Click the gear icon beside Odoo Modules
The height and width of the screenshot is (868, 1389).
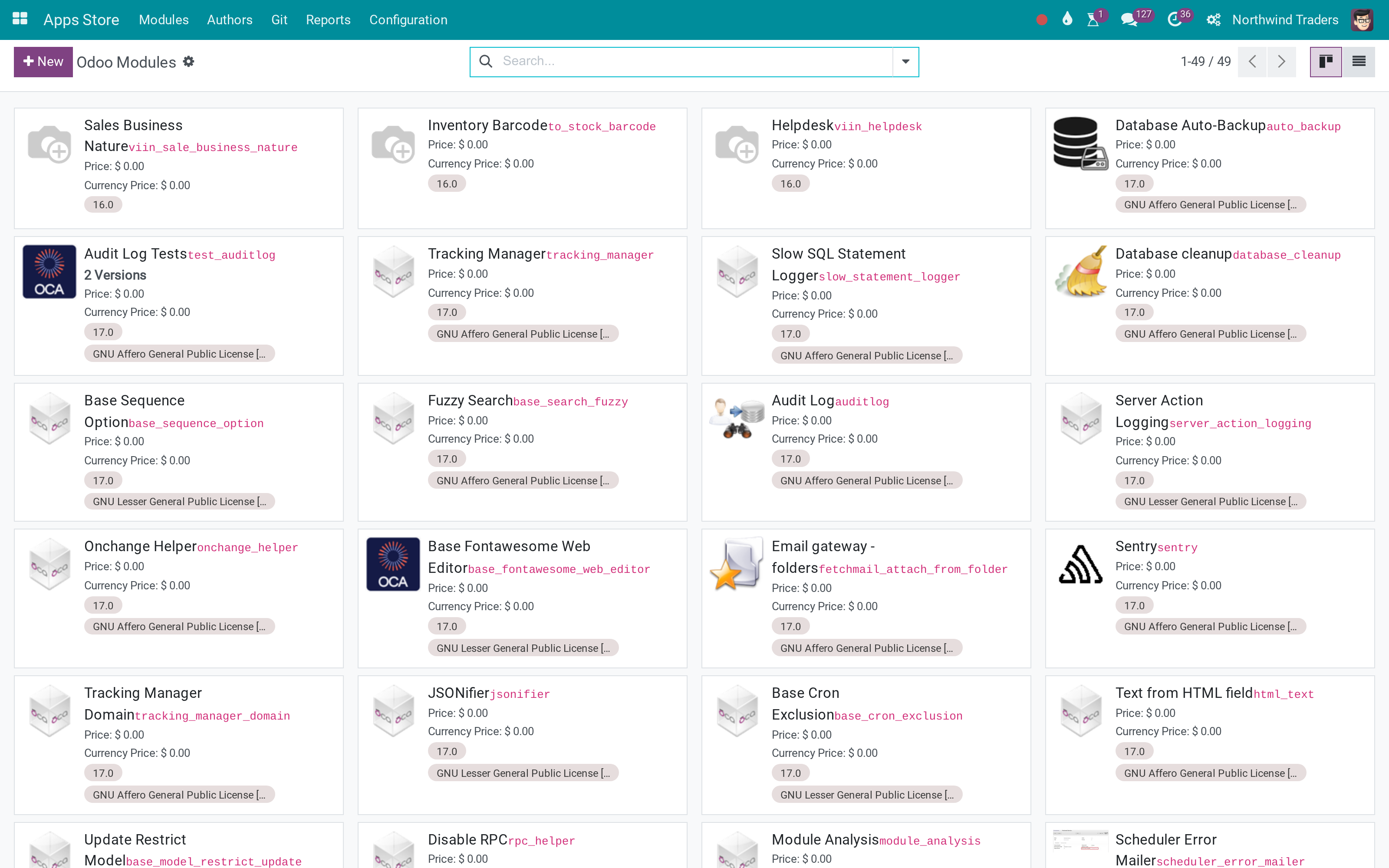(189, 62)
